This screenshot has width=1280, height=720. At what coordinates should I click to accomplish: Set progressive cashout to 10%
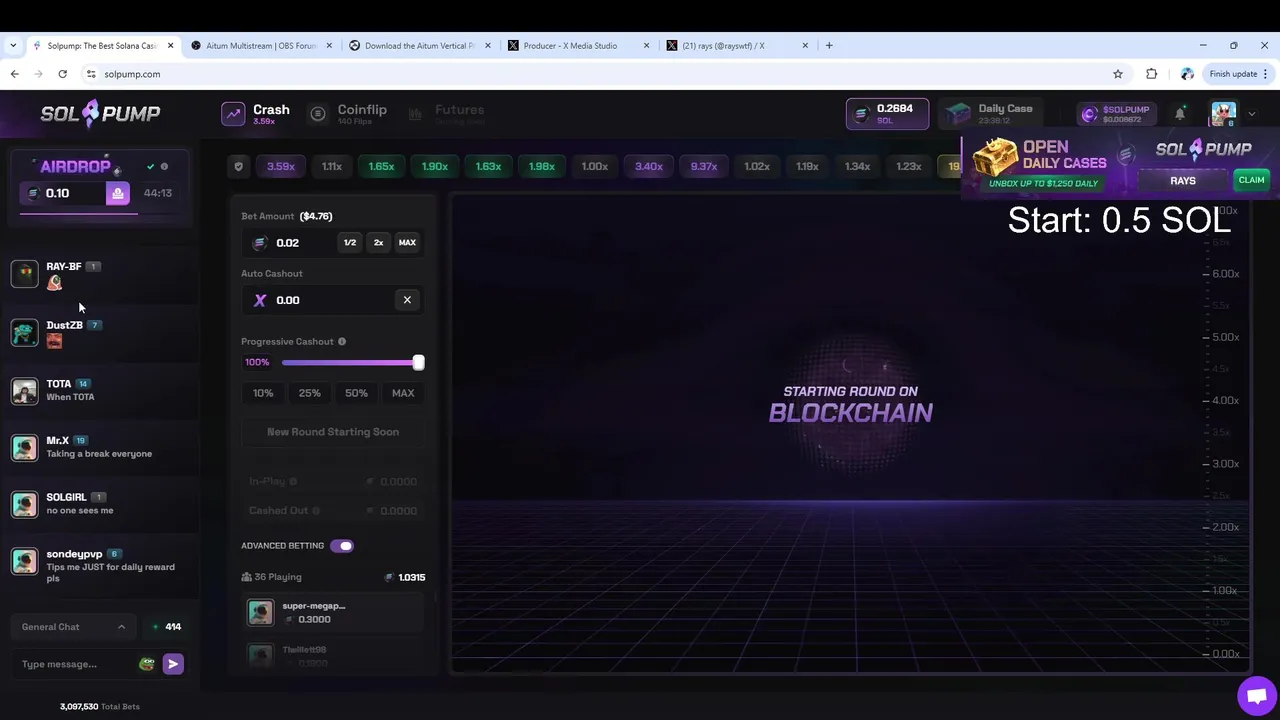point(263,393)
